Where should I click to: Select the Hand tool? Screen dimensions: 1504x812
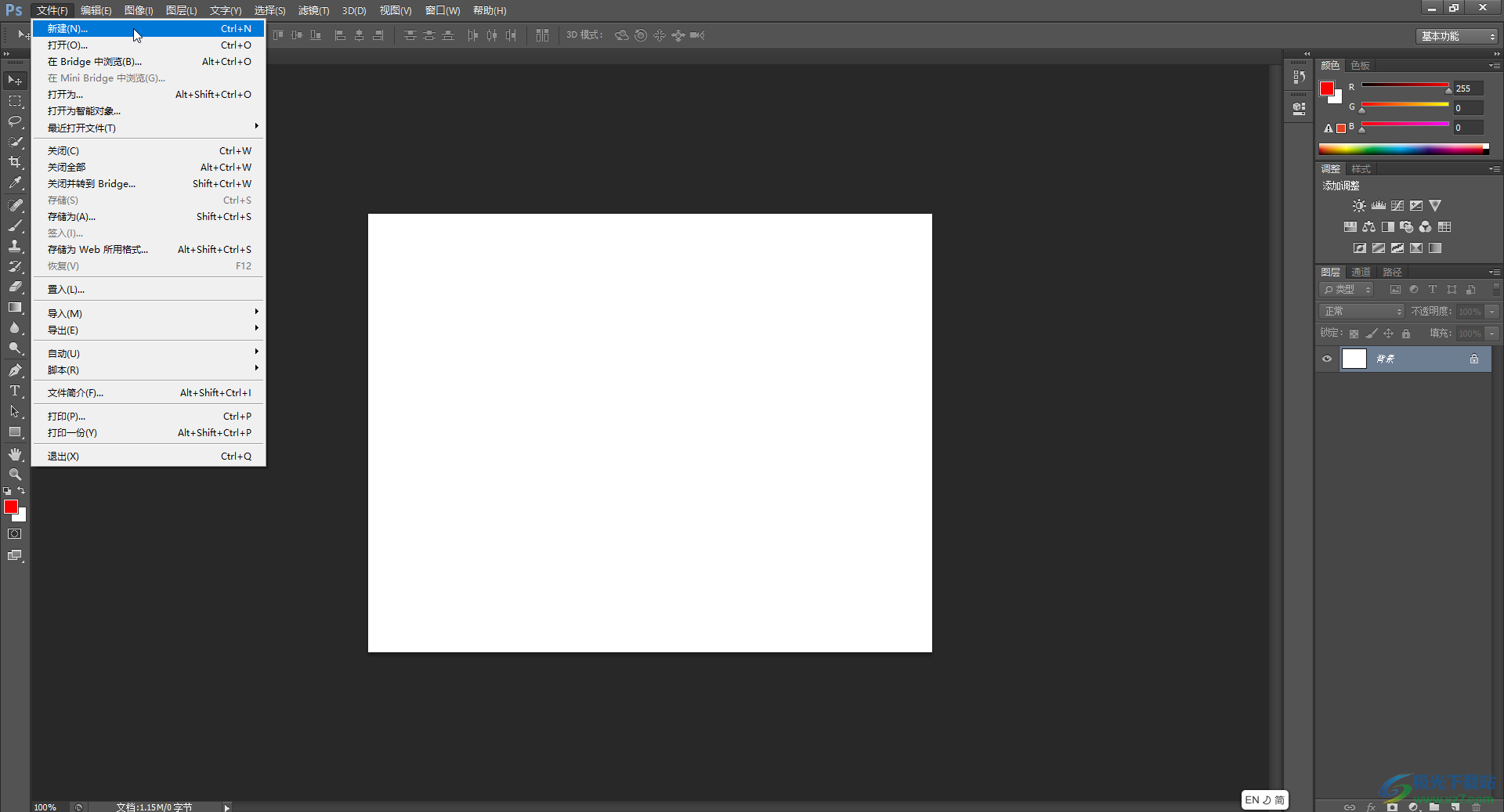pos(15,454)
